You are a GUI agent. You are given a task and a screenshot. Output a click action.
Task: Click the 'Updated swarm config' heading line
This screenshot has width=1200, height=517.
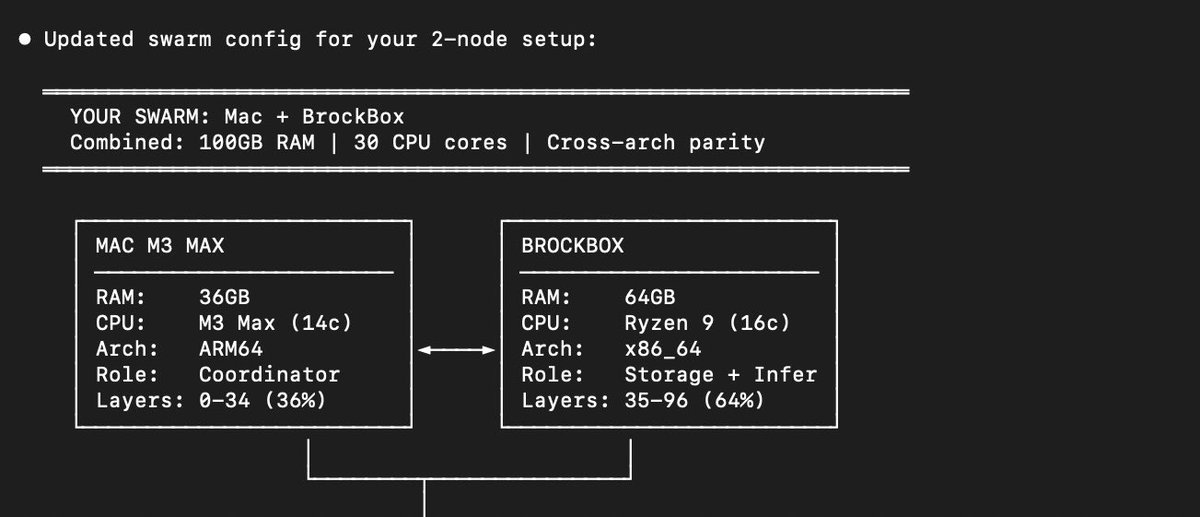pyautogui.click(x=320, y=40)
